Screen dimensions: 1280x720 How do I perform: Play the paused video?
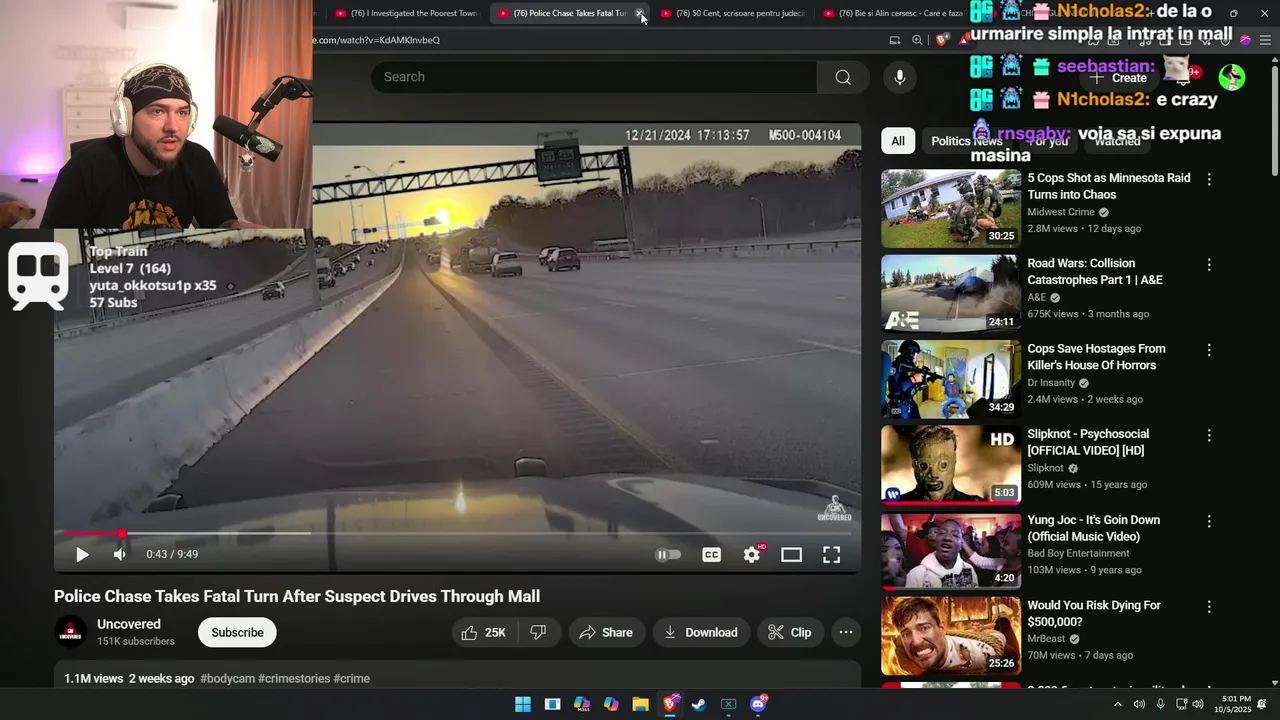[82, 554]
